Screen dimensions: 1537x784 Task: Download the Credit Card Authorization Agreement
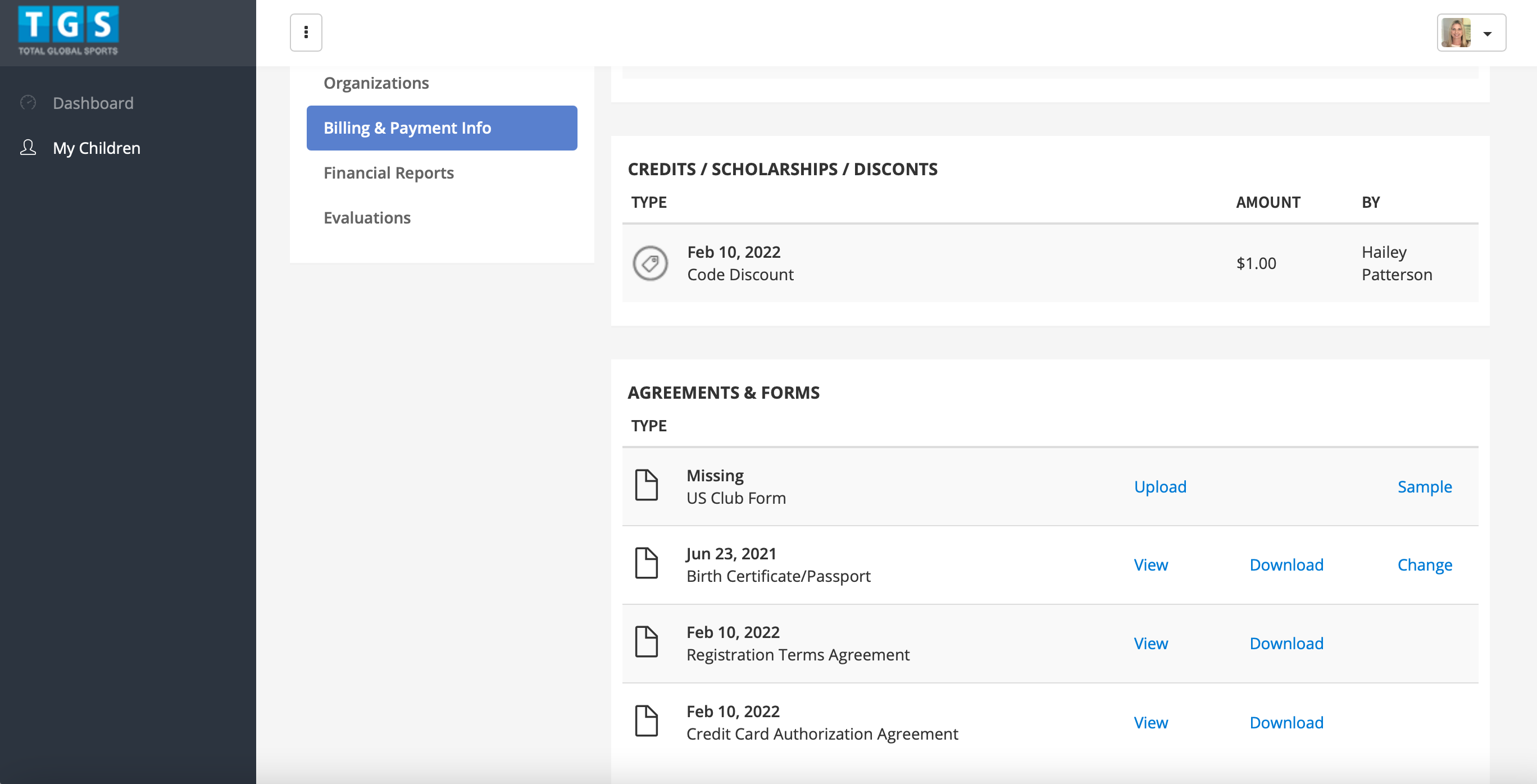coord(1286,723)
